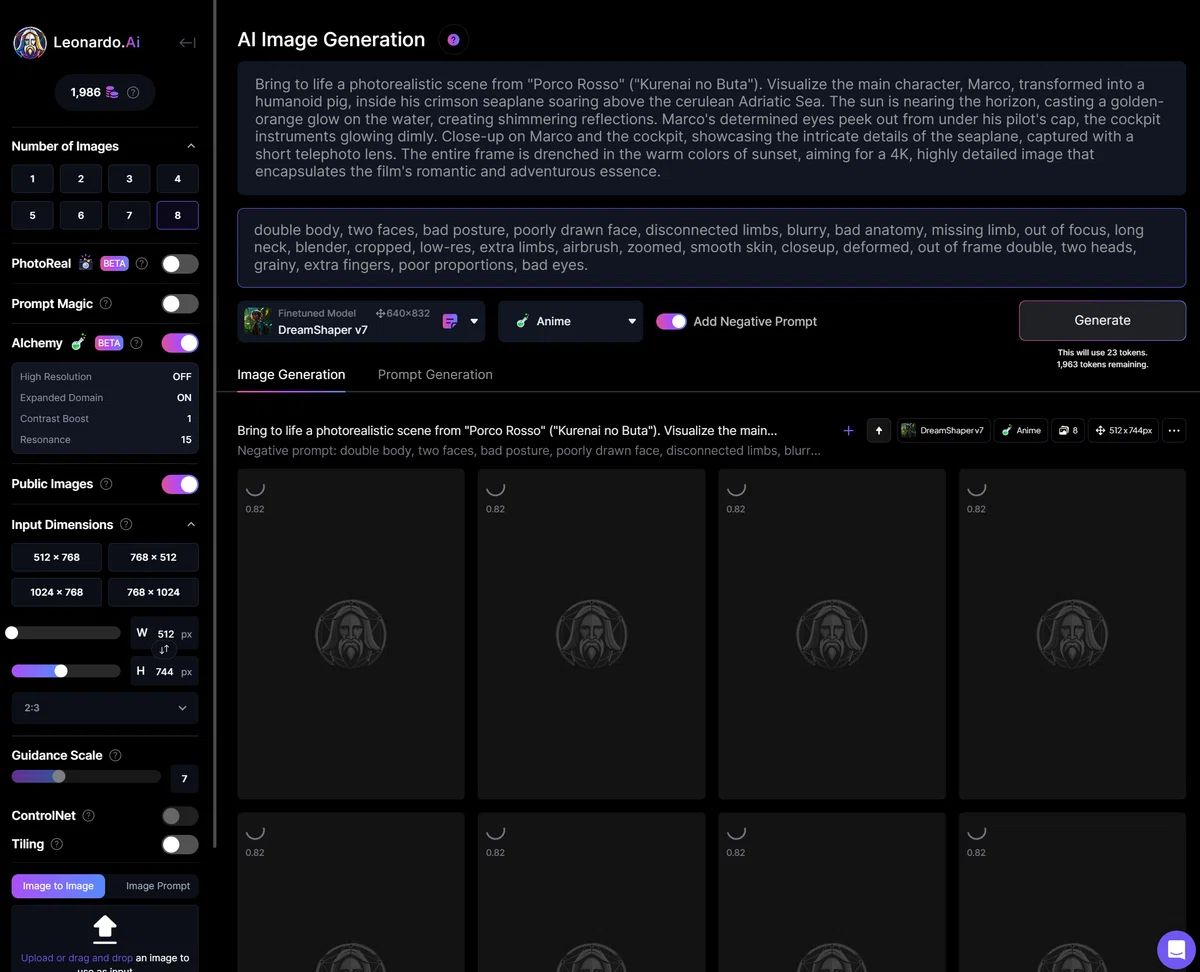This screenshot has height=972, width=1200.
Task: Switch to the Prompt Generation tab
Action: pos(435,375)
